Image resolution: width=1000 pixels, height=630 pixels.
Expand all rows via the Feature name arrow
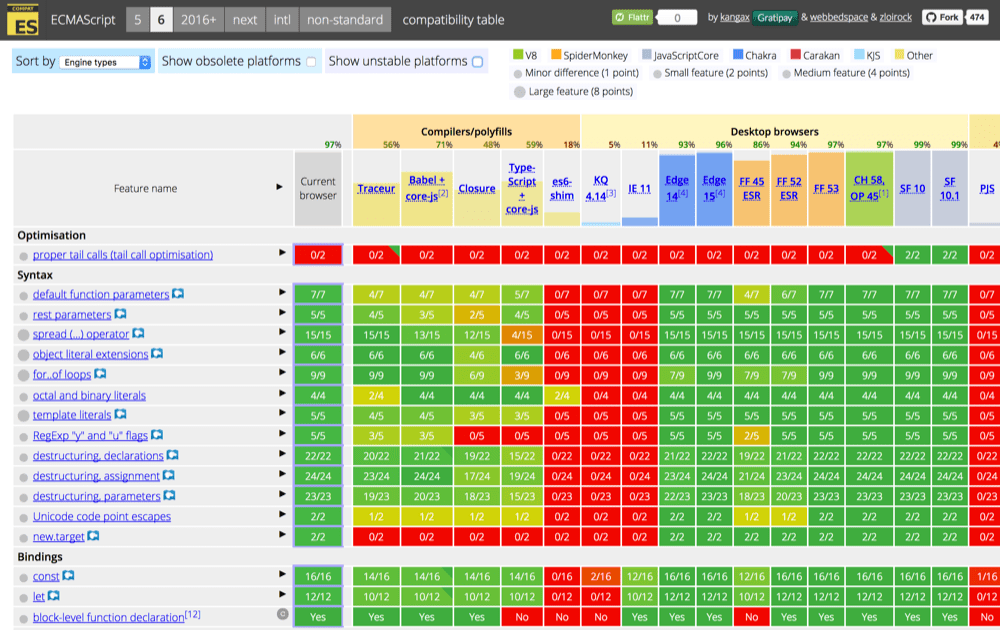(279, 187)
